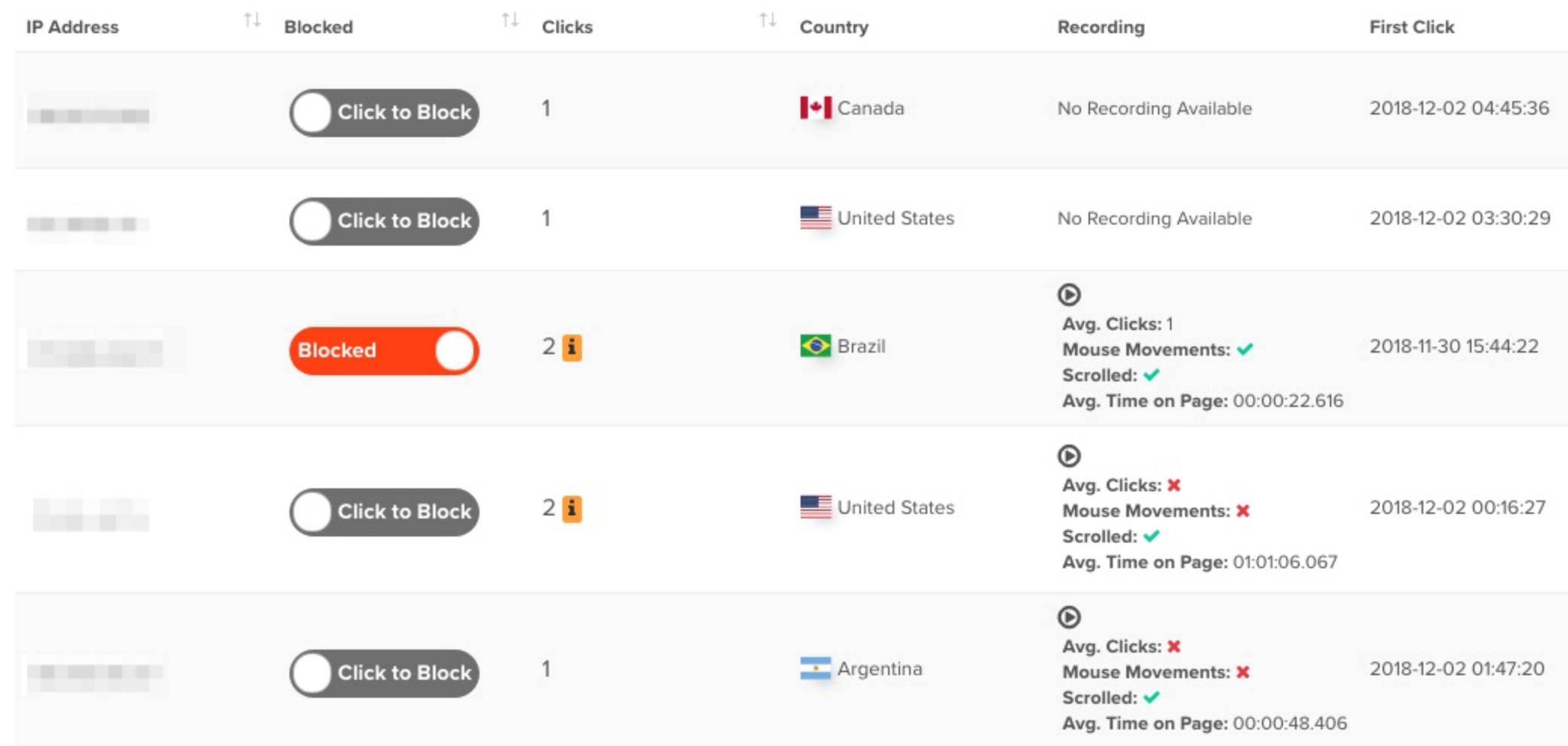Screen dimensions: 1568x746
Task: Play recording for the 00:16:27 United States row
Action: tap(1069, 456)
